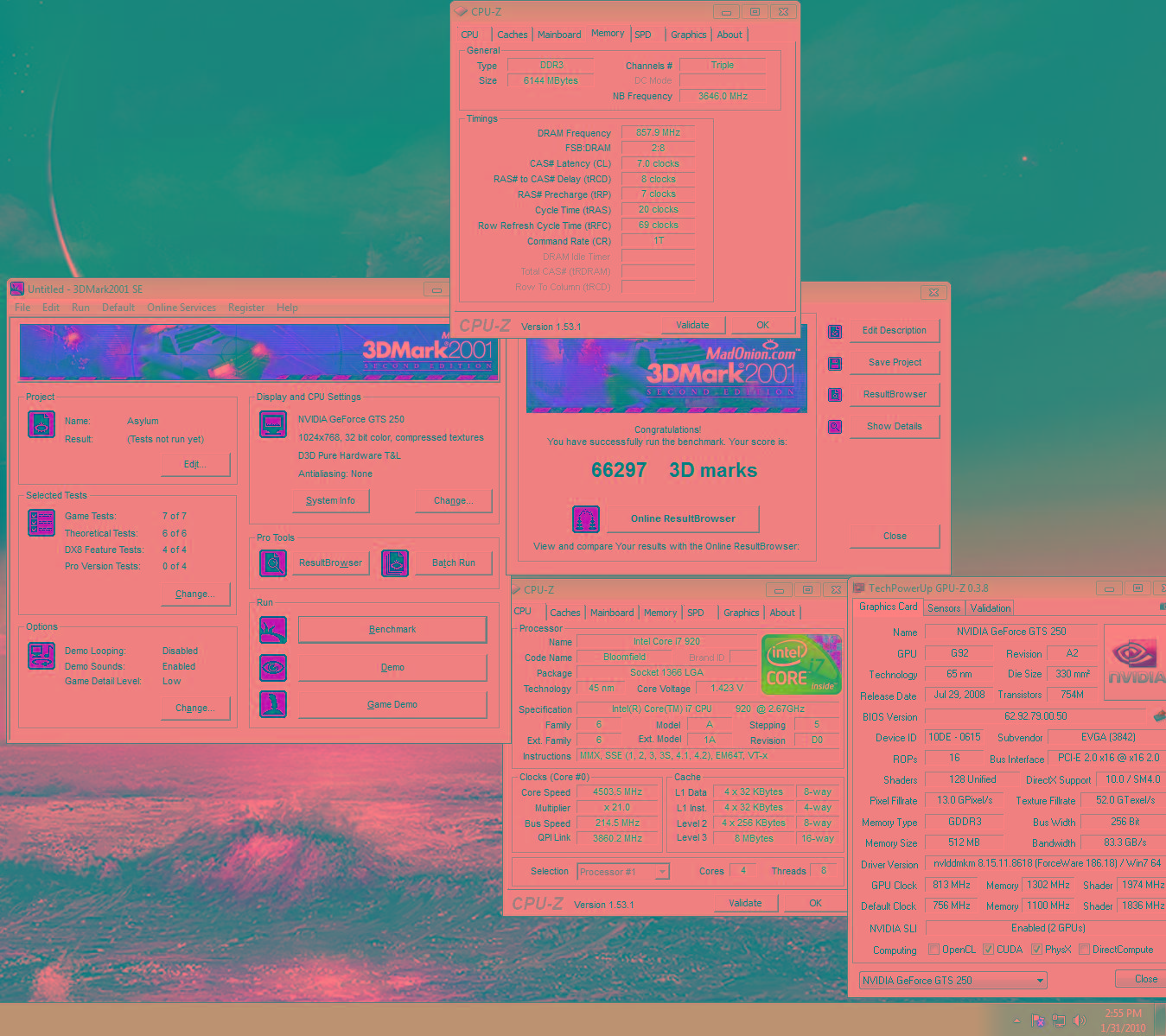This screenshot has width=1166, height=1036.
Task: Open the volume speaker tray icon
Action: 1079,1020
